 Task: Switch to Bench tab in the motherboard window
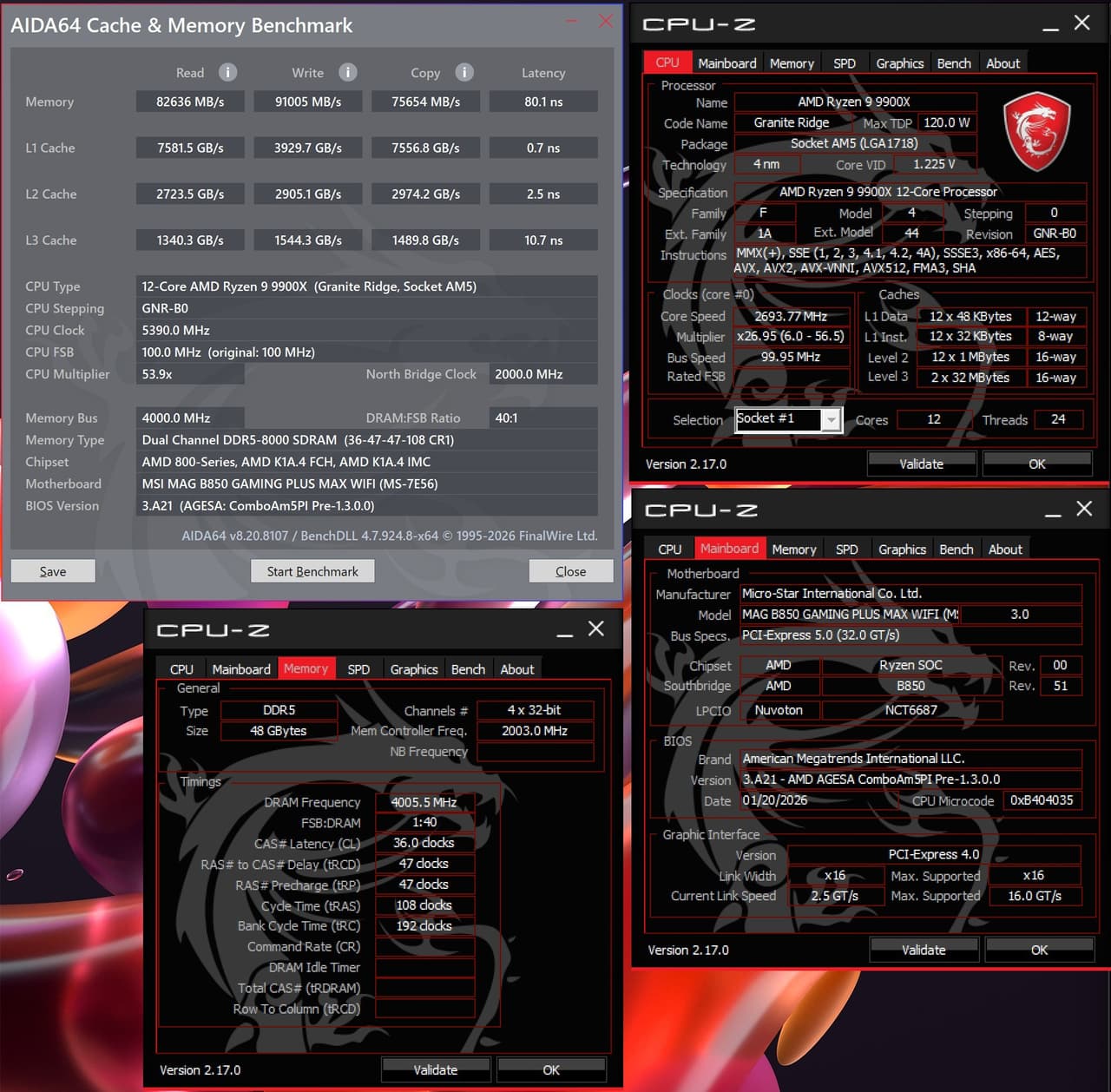pyautogui.click(x=957, y=549)
